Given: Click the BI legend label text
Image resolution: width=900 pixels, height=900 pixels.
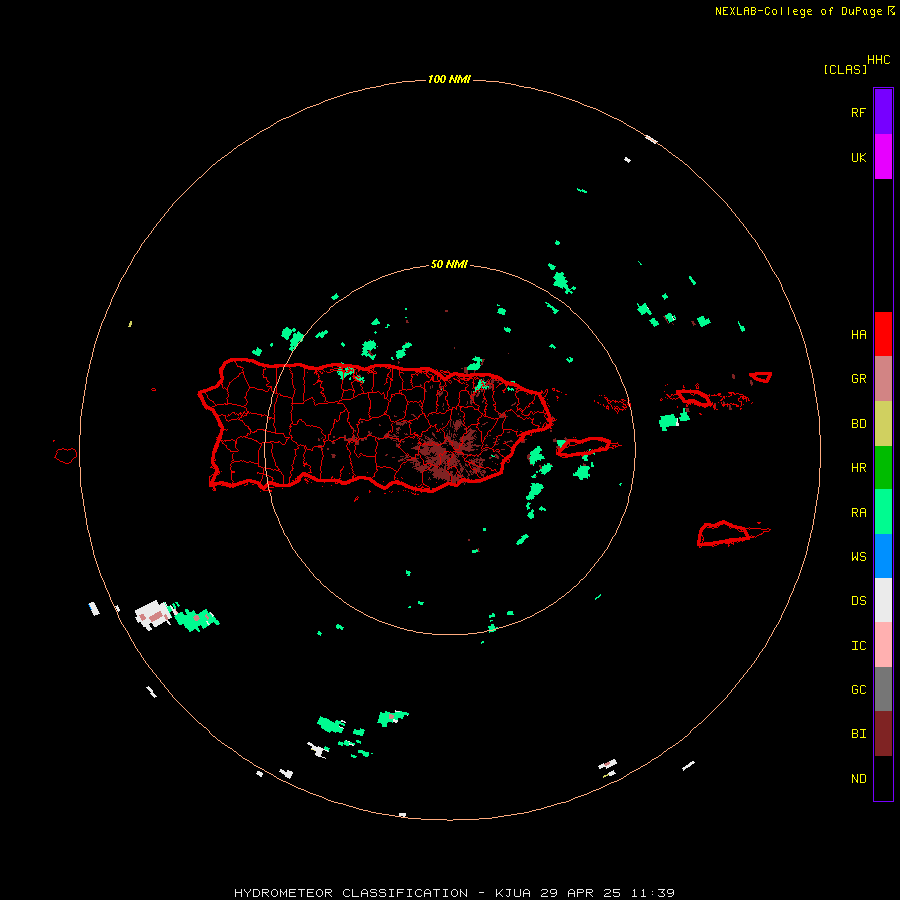Looking at the screenshot, I should tap(858, 734).
